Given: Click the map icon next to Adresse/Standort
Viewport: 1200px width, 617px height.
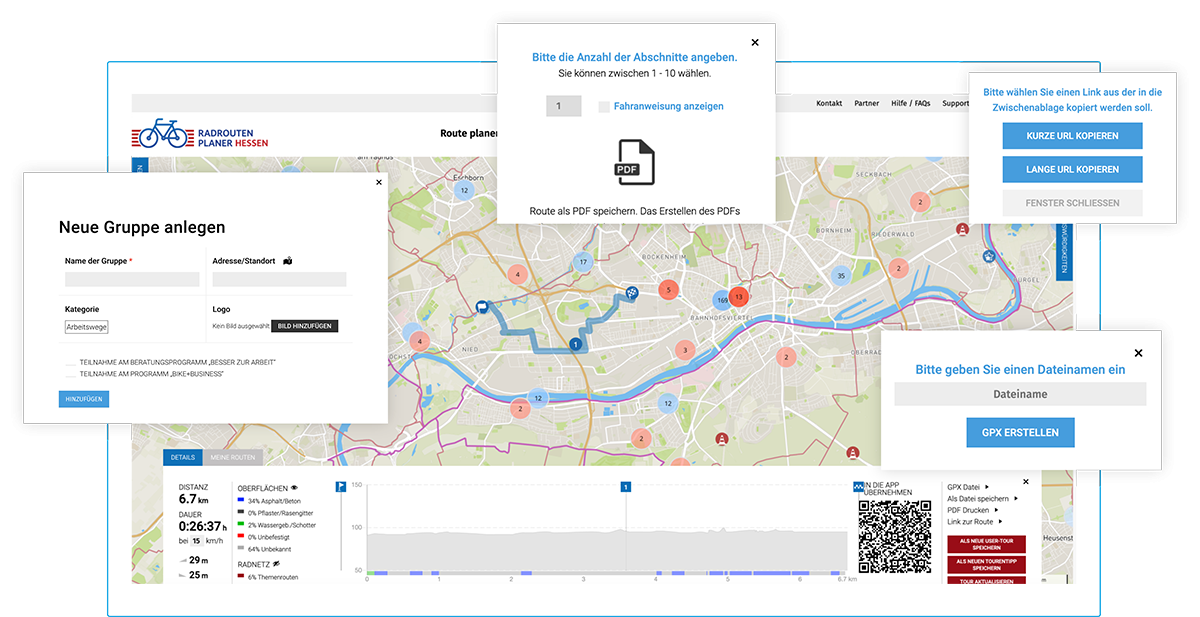Looking at the screenshot, I should tap(288, 261).
